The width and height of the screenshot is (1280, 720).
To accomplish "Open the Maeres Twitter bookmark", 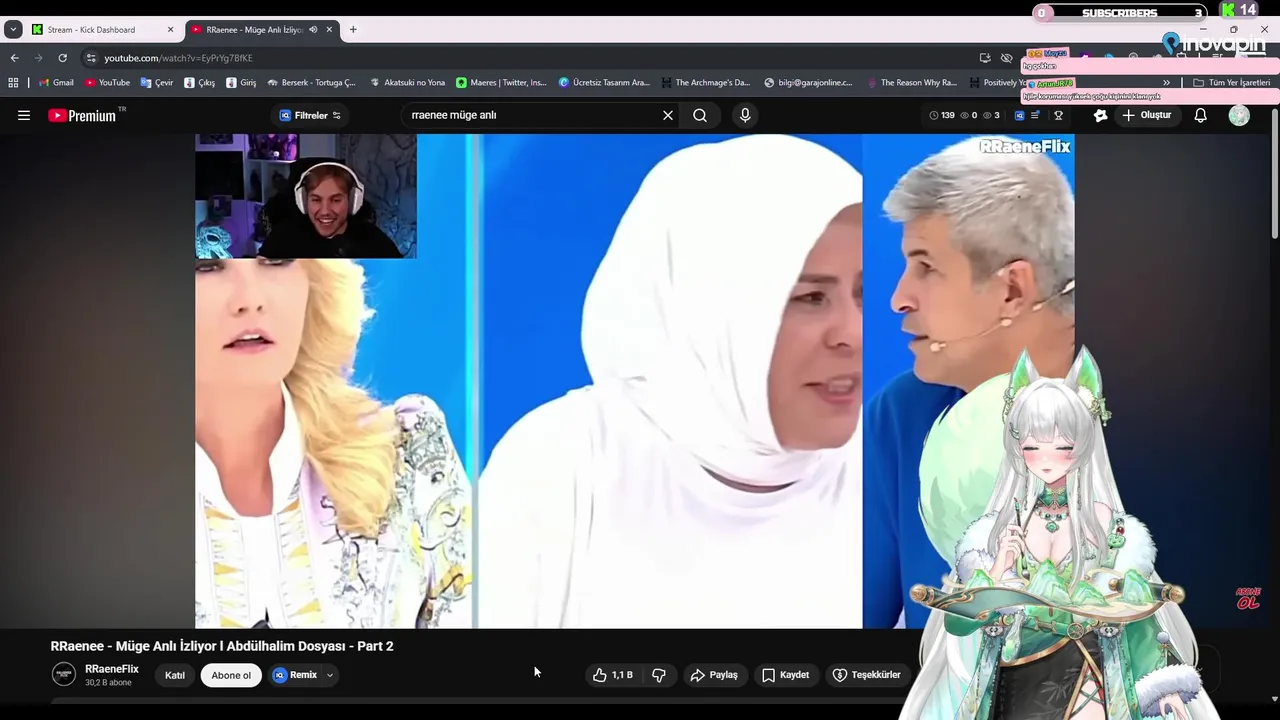I will tap(501, 82).
